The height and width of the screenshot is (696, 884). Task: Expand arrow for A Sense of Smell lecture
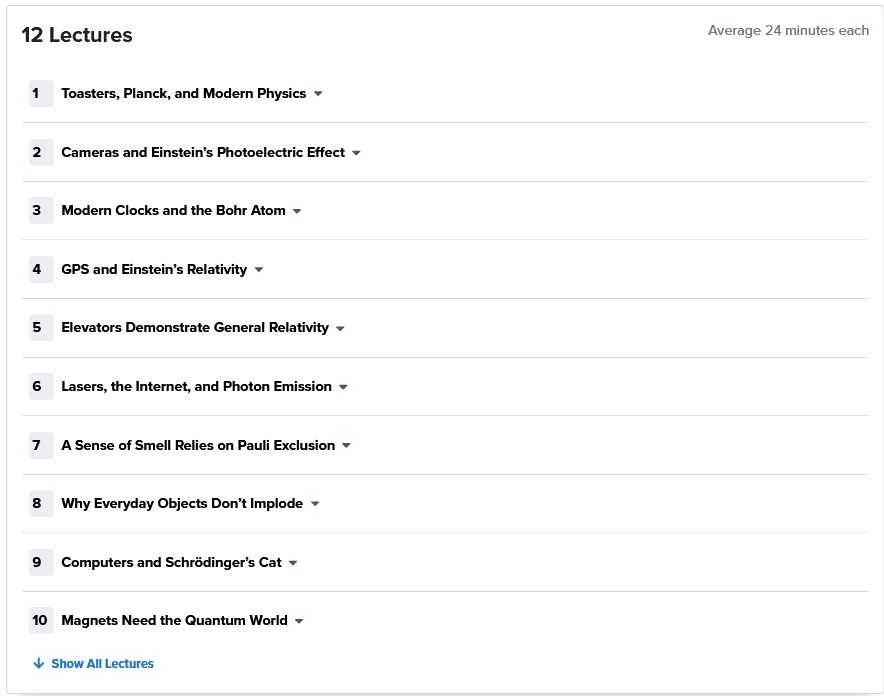tap(347, 446)
